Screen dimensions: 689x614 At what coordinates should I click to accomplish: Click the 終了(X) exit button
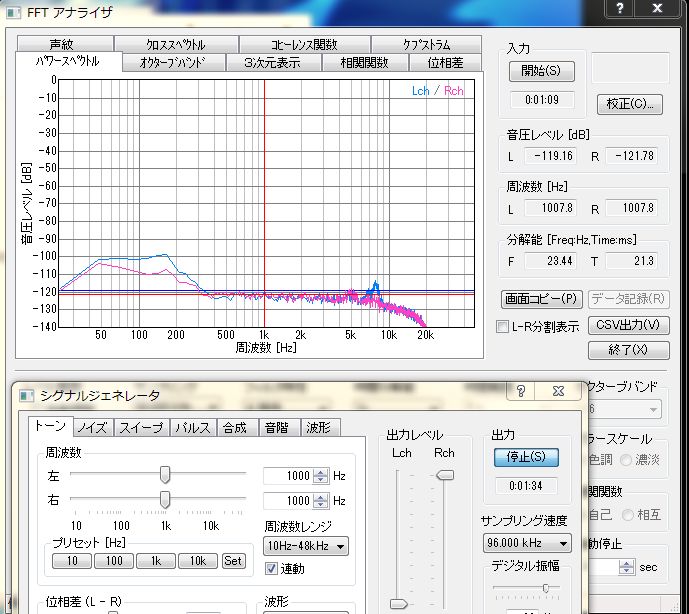628,350
